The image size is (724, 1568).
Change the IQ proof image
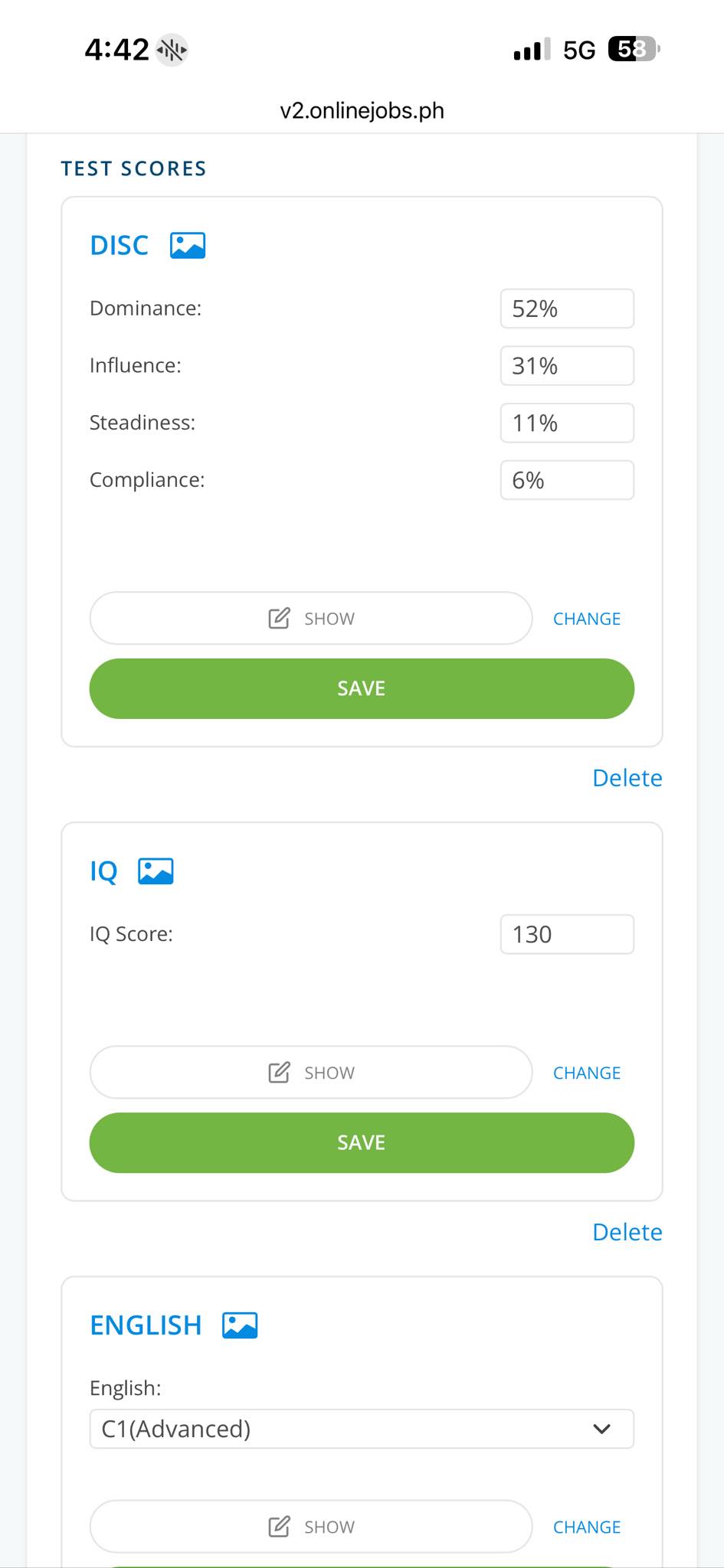pos(587,1073)
